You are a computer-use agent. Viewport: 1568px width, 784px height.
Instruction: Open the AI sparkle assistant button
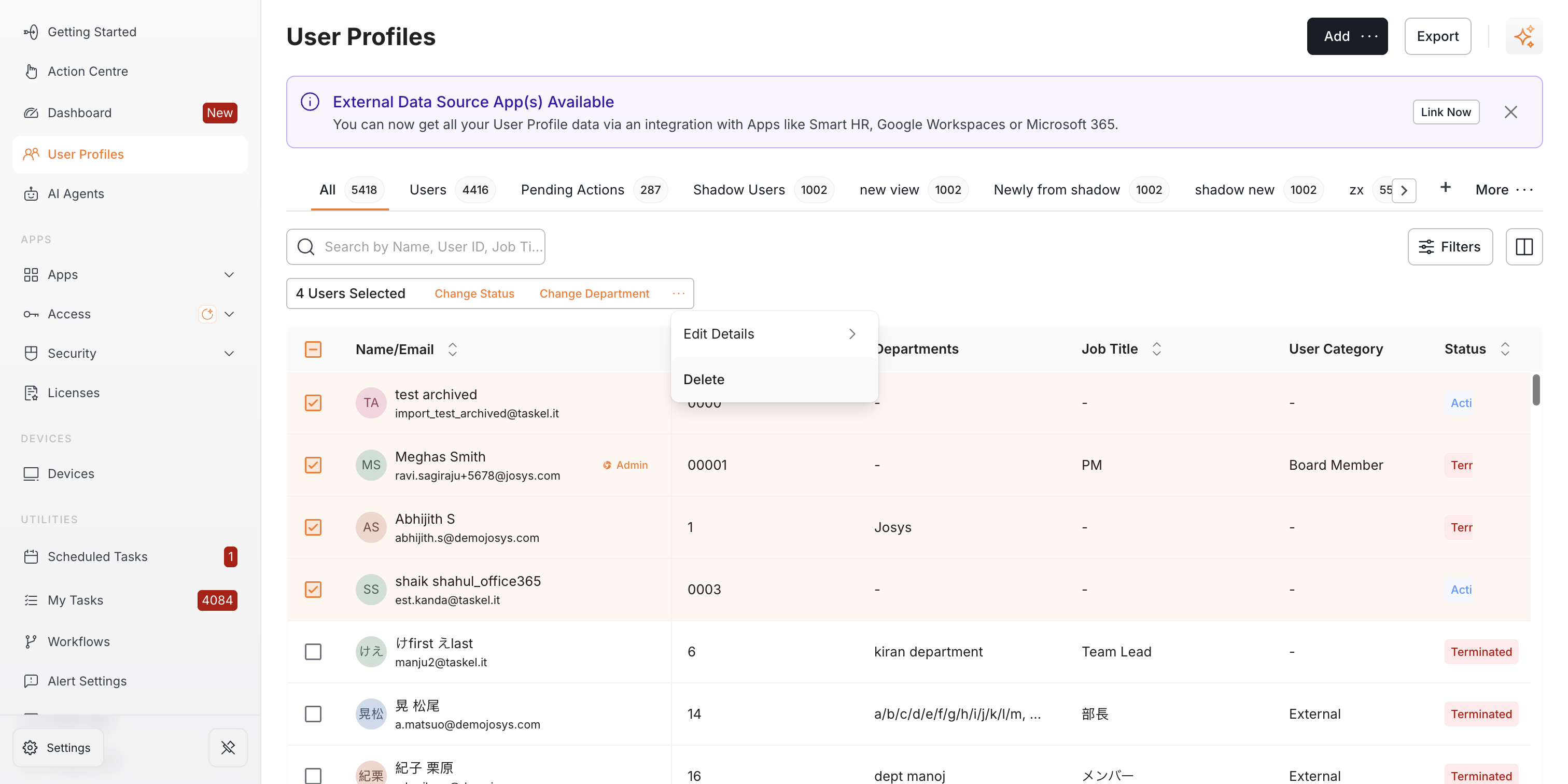coord(1523,36)
